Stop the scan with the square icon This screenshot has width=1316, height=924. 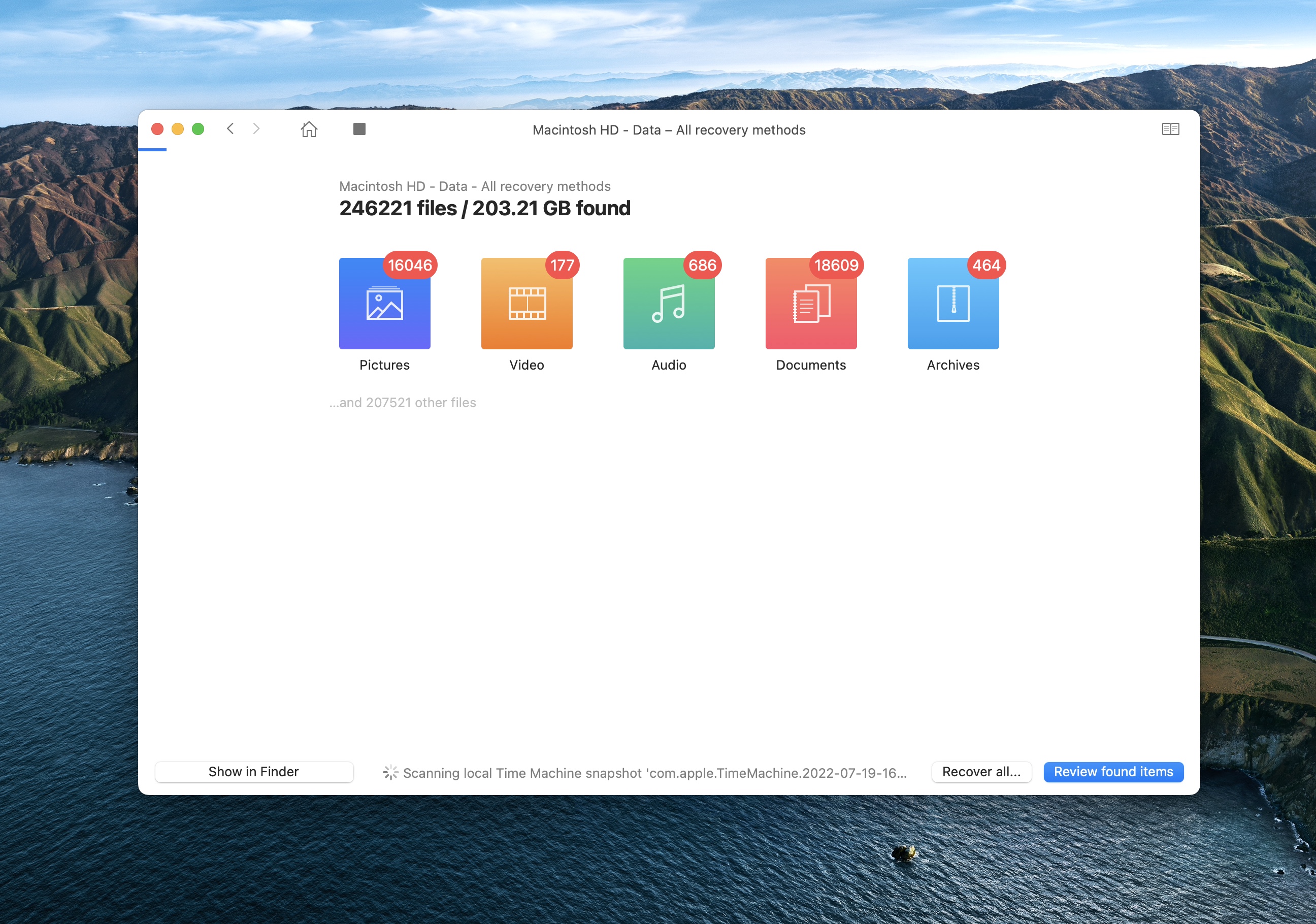359,129
